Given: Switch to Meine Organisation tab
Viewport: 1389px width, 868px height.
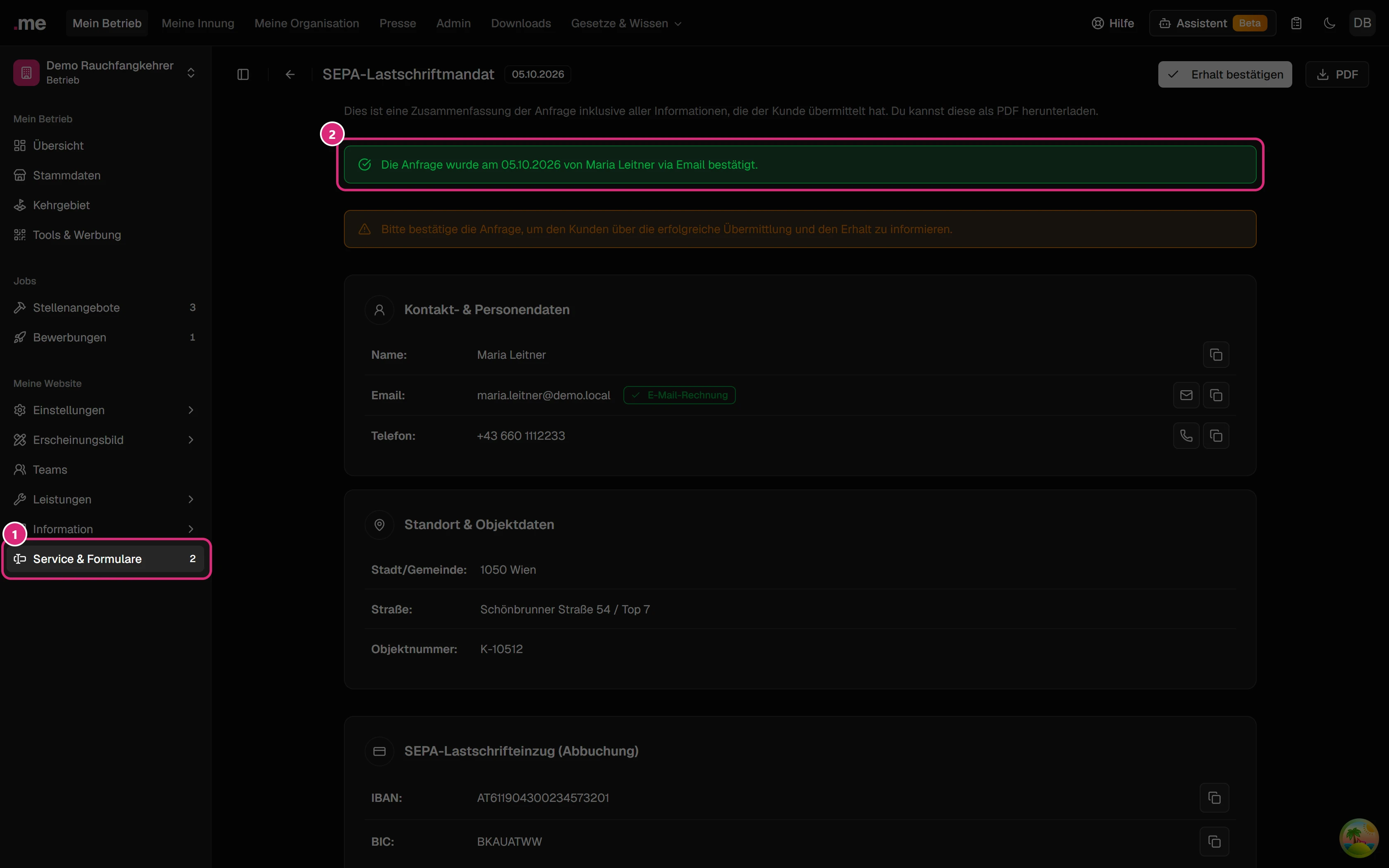Looking at the screenshot, I should (306, 24).
